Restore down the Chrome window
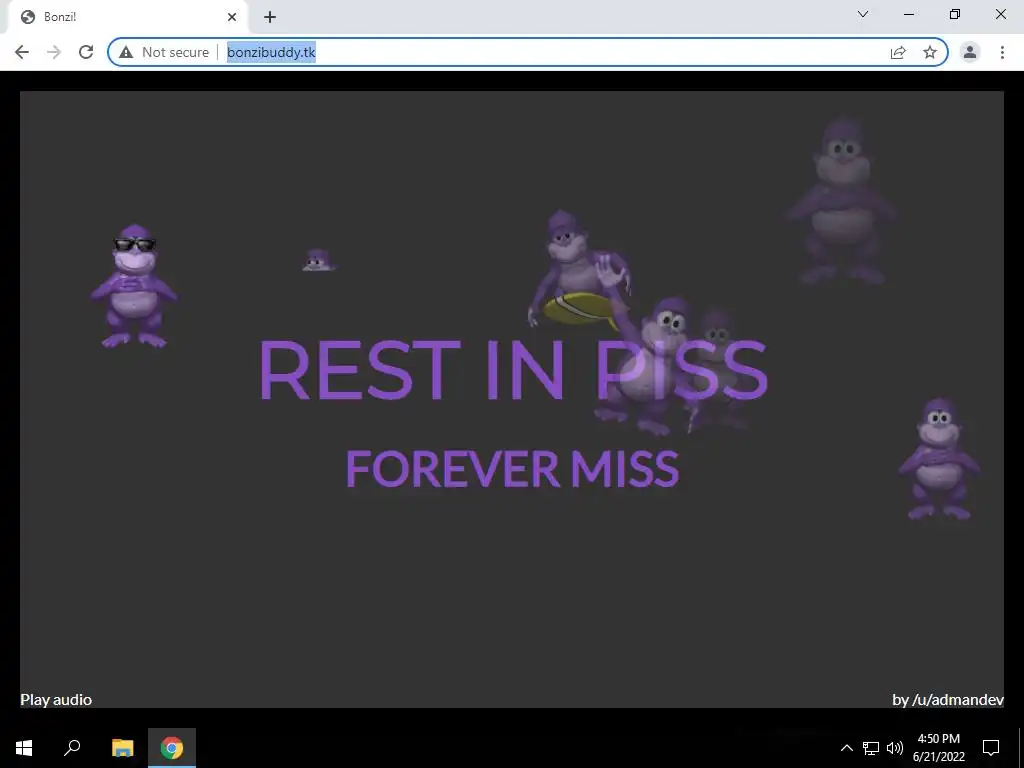The width and height of the screenshot is (1024, 768). (x=955, y=14)
